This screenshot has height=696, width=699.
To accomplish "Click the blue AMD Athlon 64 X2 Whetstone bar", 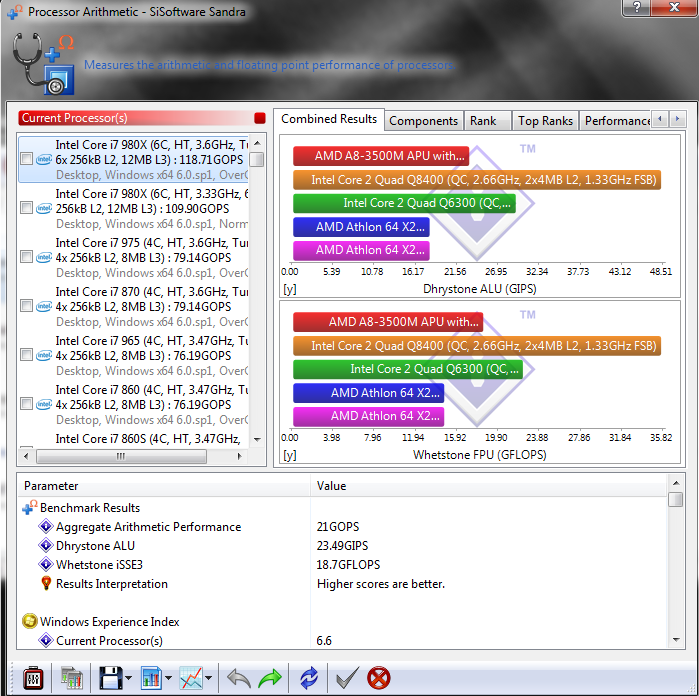I will [369, 393].
